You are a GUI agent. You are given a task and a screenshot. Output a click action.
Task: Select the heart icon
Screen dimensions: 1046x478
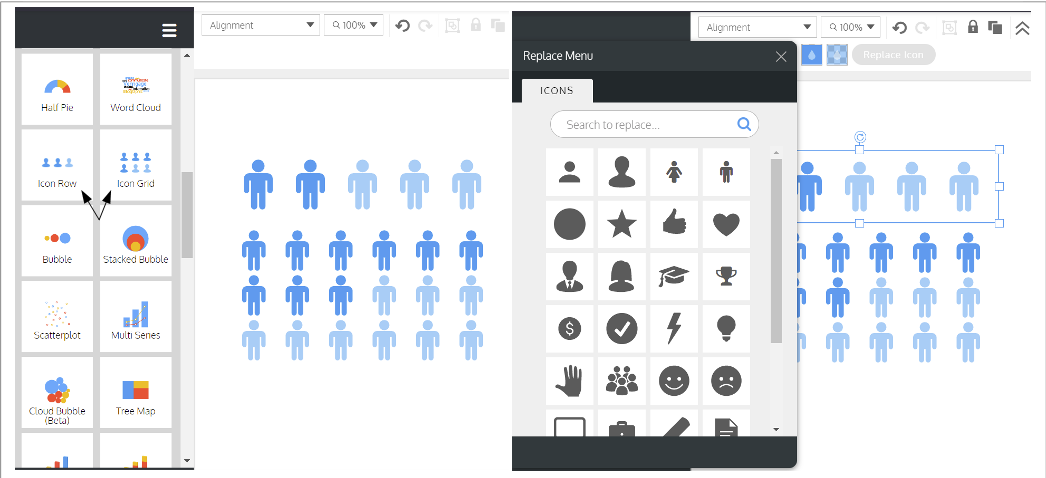(x=726, y=224)
